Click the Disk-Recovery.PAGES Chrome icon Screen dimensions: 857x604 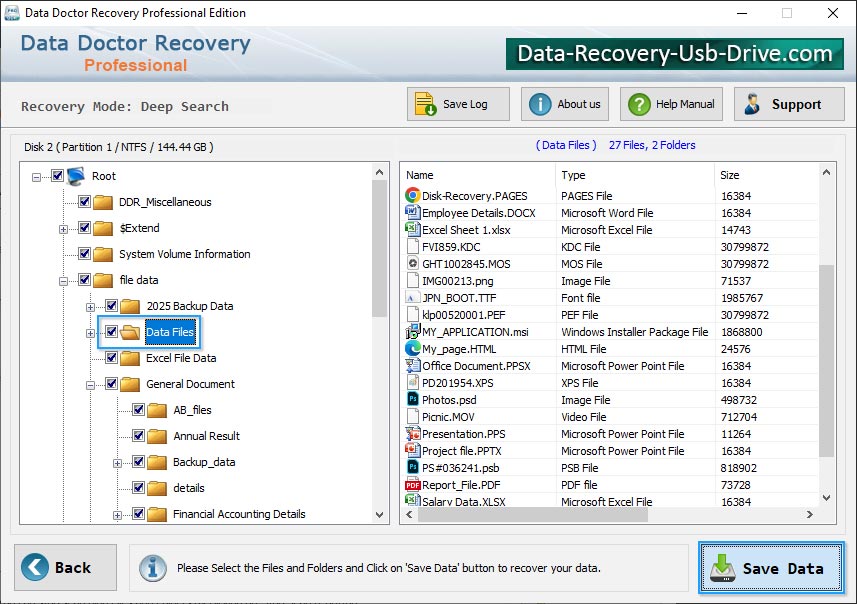pos(413,195)
